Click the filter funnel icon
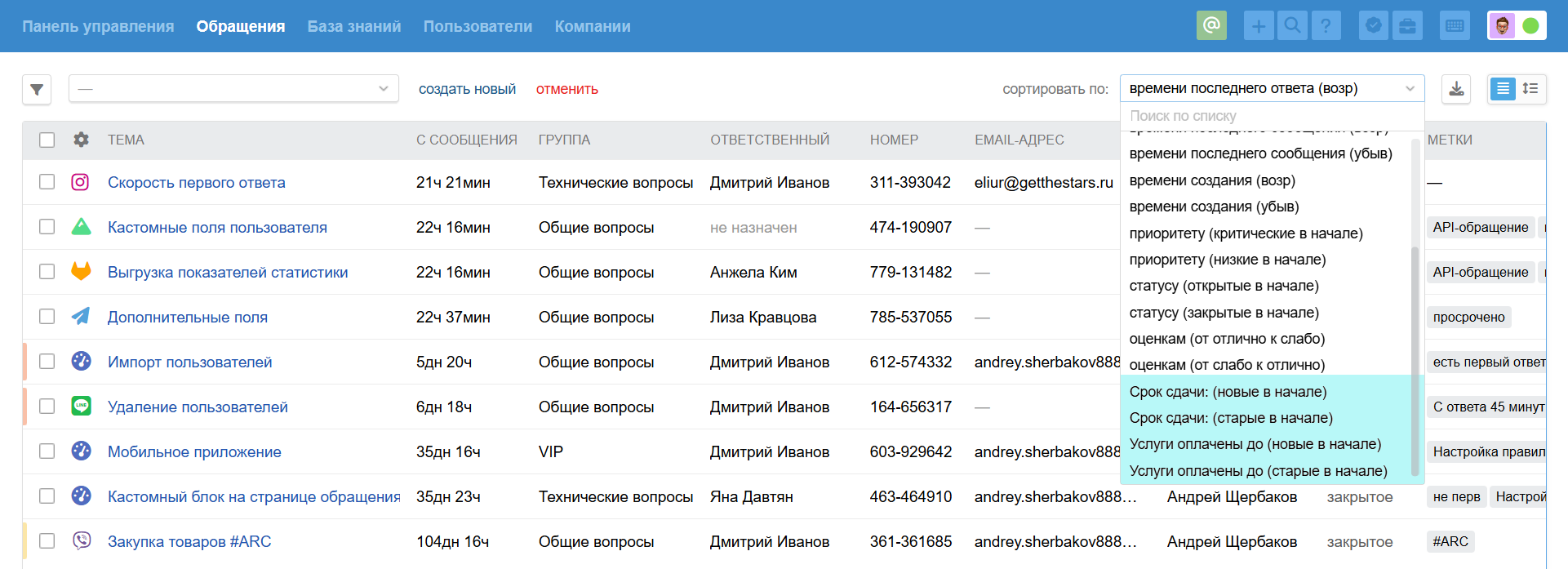The image size is (1568, 569). coord(37,89)
